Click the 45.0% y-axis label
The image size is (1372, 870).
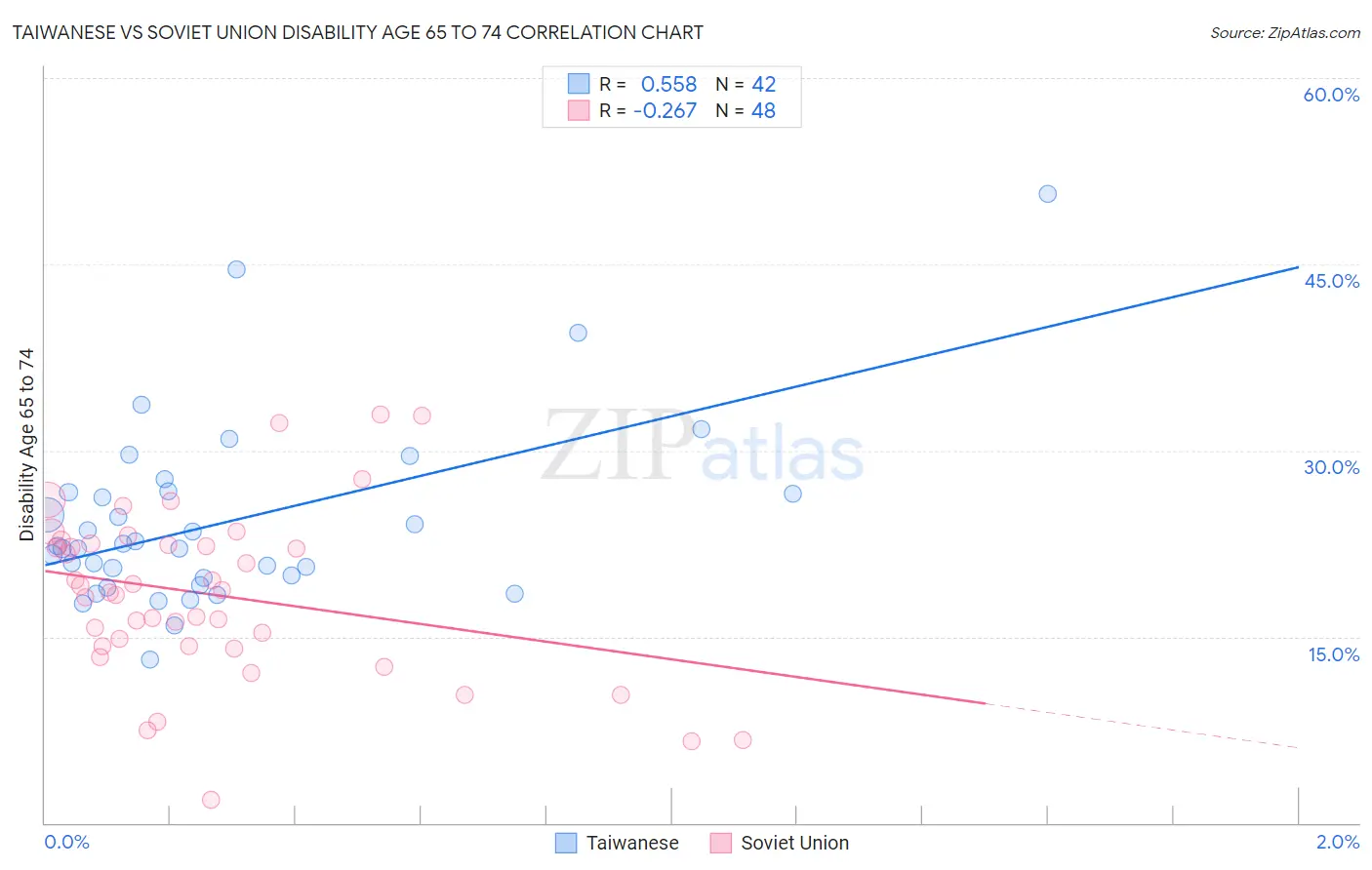[x=1331, y=281]
